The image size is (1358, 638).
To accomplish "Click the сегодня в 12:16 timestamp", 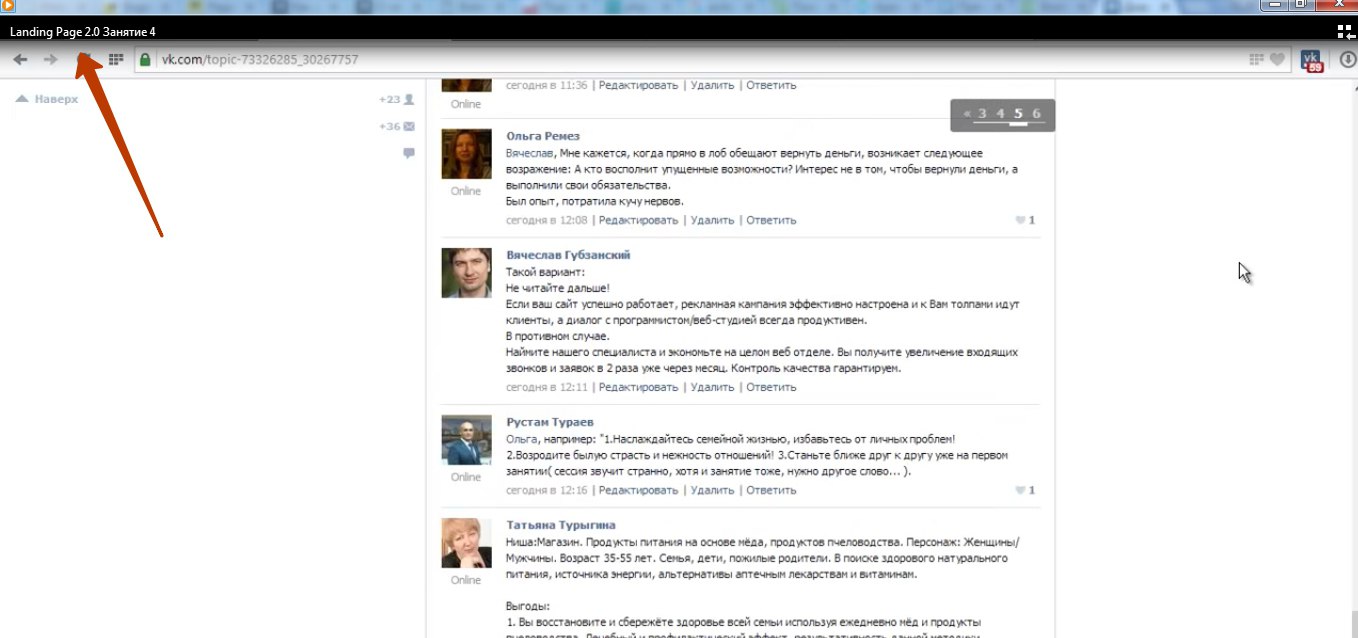I will coord(547,490).
